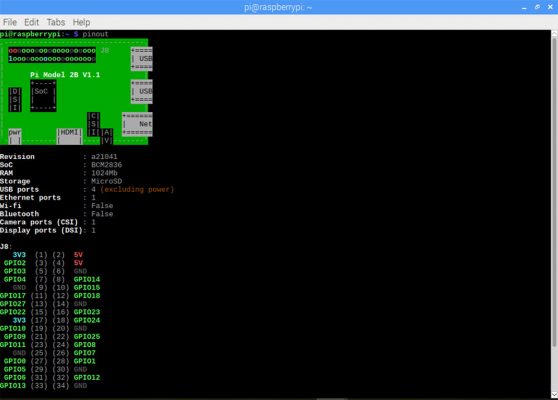Image resolution: width=558 pixels, height=400 pixels.
Task: Click the Net port in board diagram
Action: point(137,124)
